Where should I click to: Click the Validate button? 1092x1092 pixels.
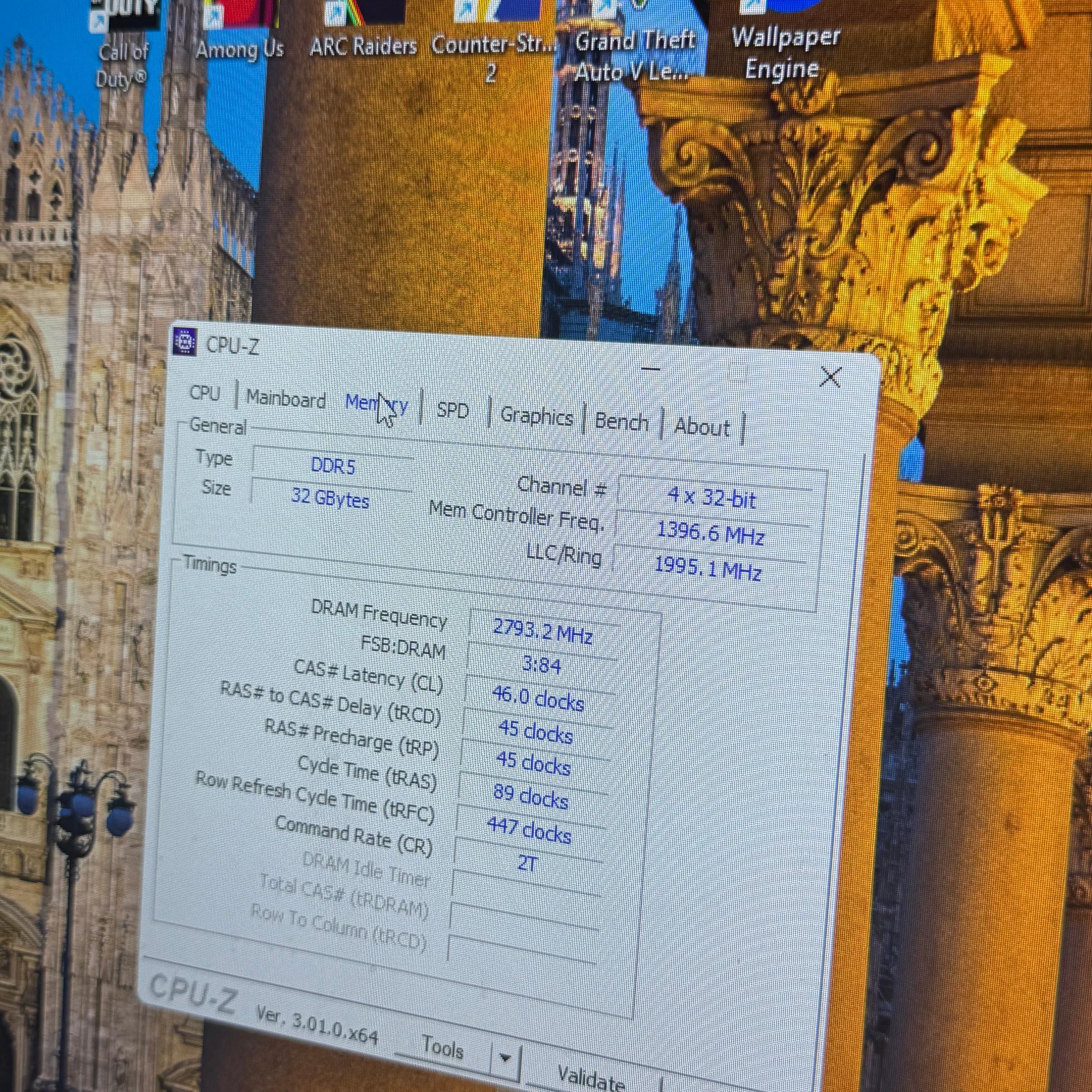pyautogui.click(x=592, y=1077)
